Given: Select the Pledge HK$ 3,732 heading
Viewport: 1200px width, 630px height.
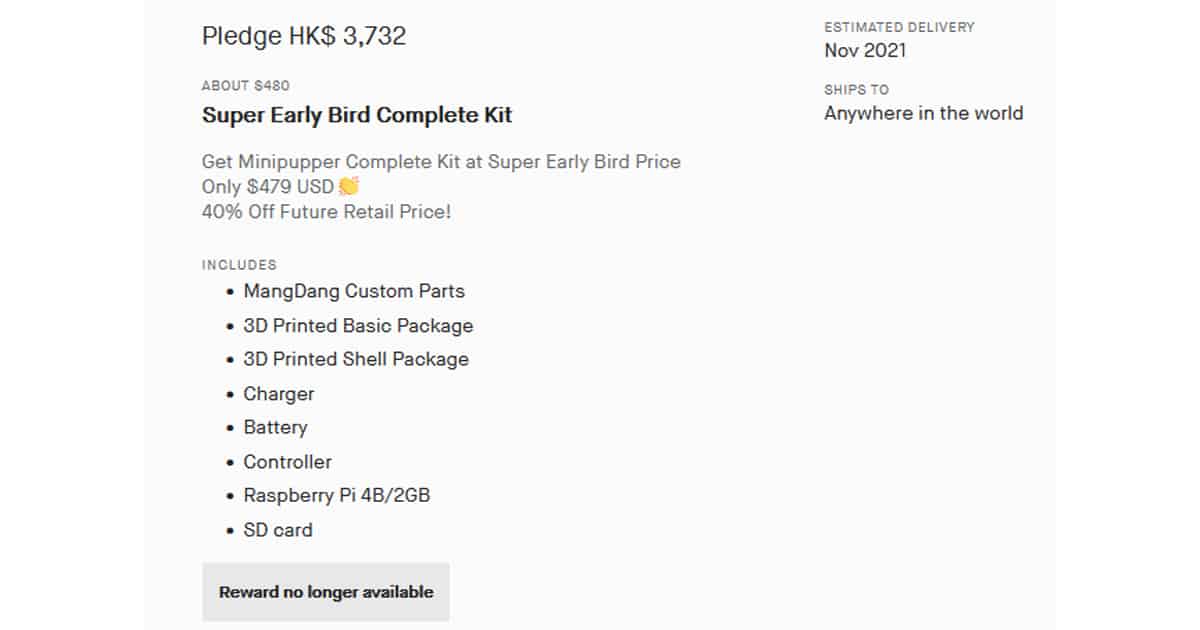Looking at the screenshot, I should 304,36.
